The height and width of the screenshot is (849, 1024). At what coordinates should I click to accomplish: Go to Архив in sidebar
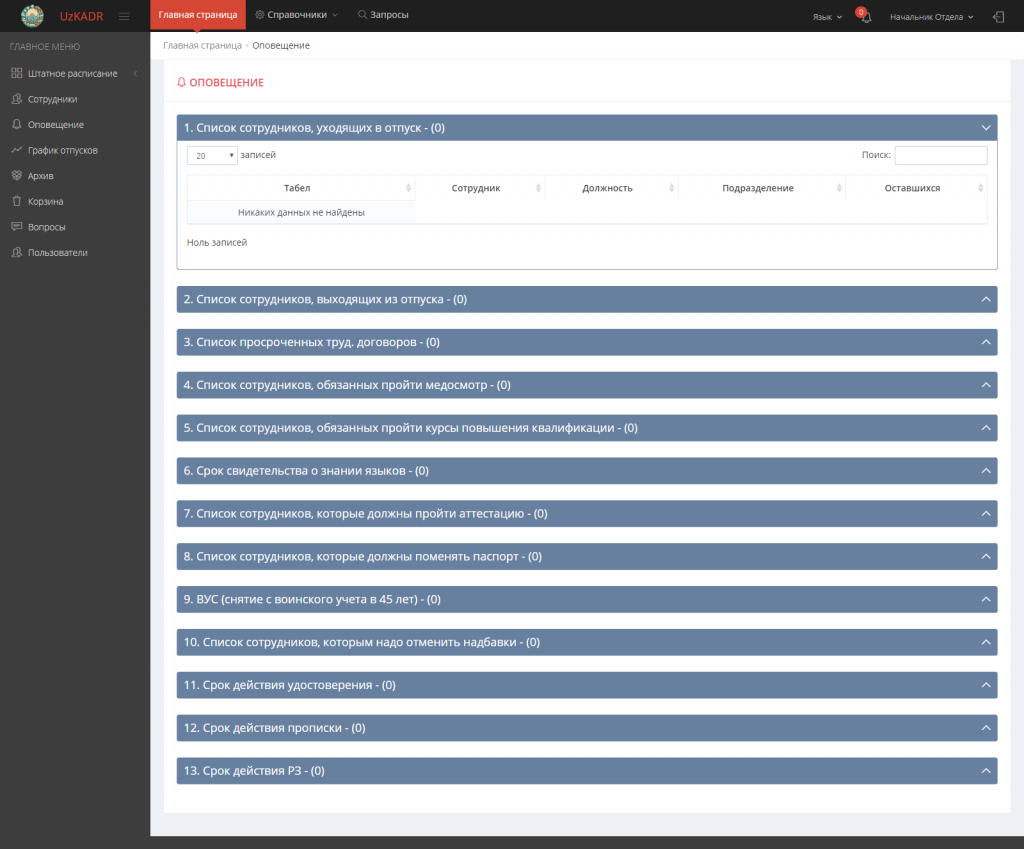pyautogui.click(x=41, y=176)
